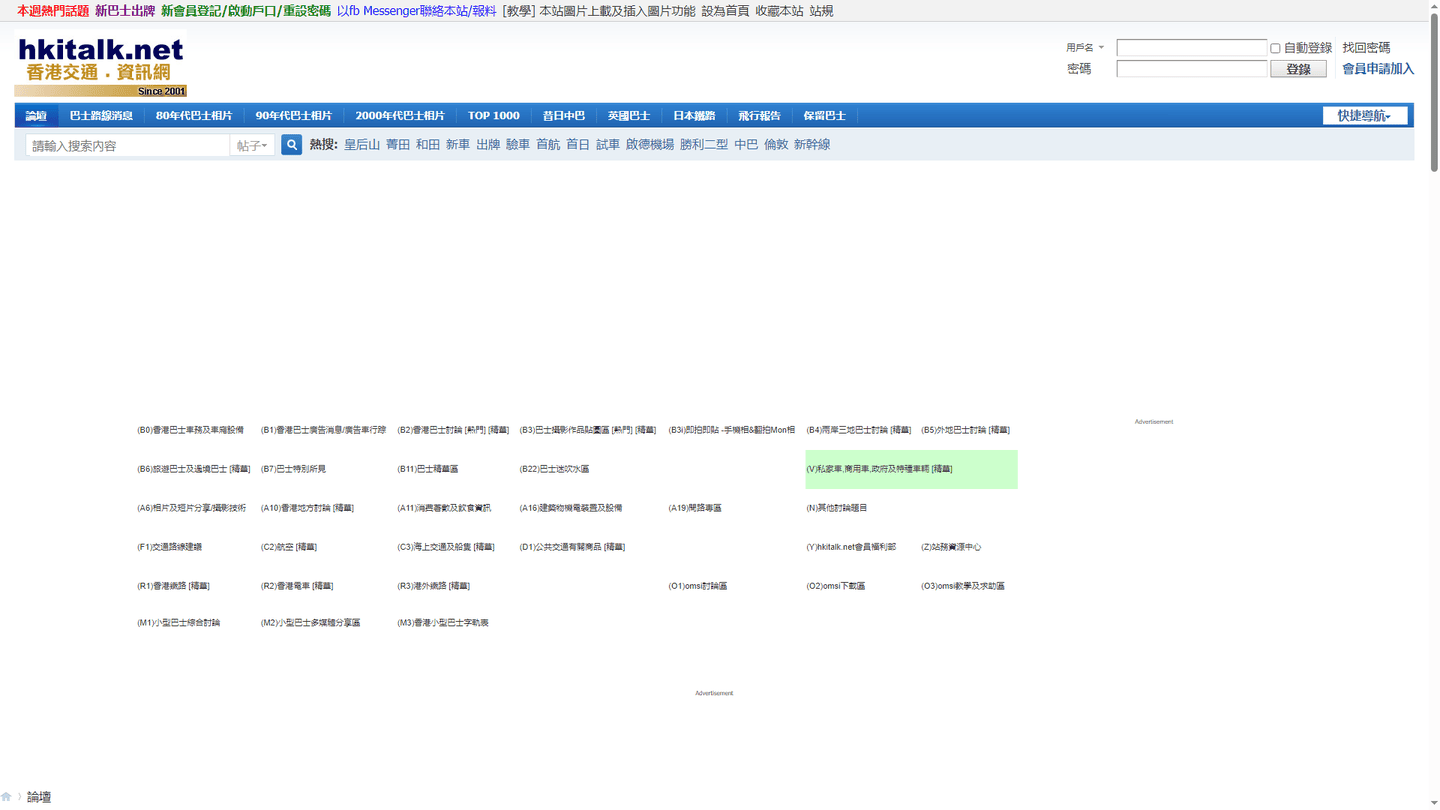Open the (A19)問路專區 forum

[x=695, y=508]
